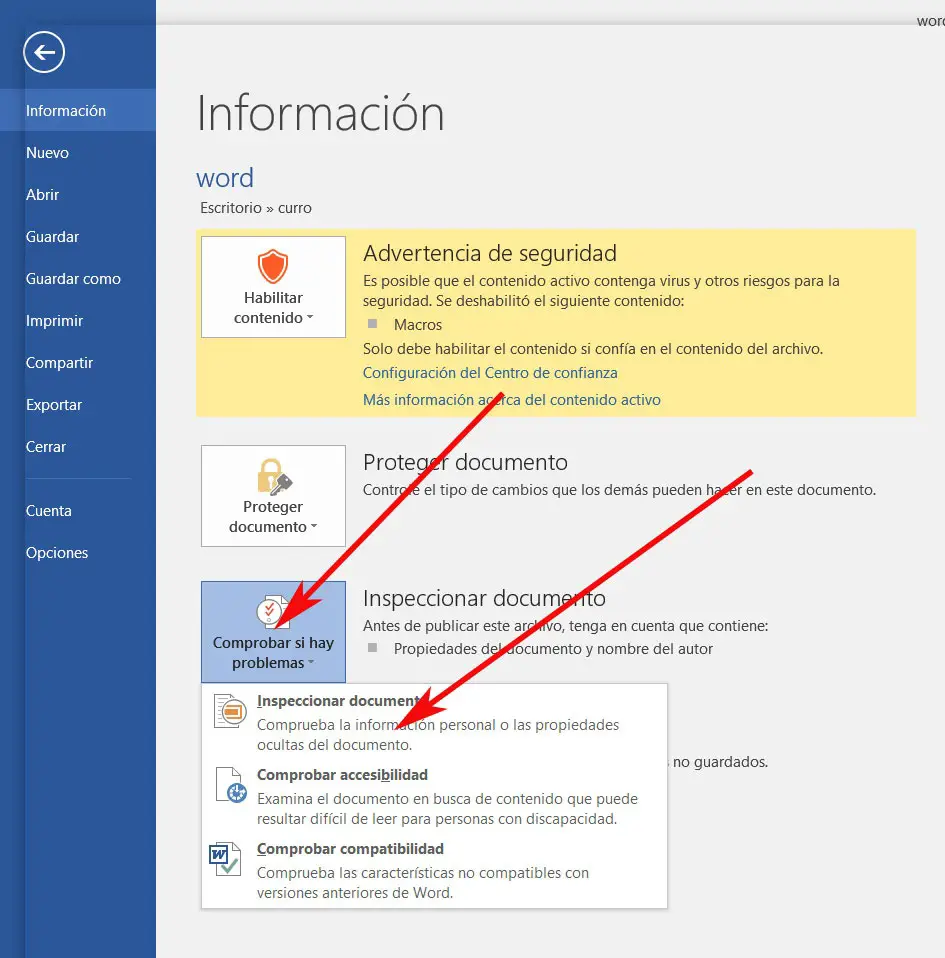
Task: Click the Comprobar compatibilidad Word icon
Action: 225,858
